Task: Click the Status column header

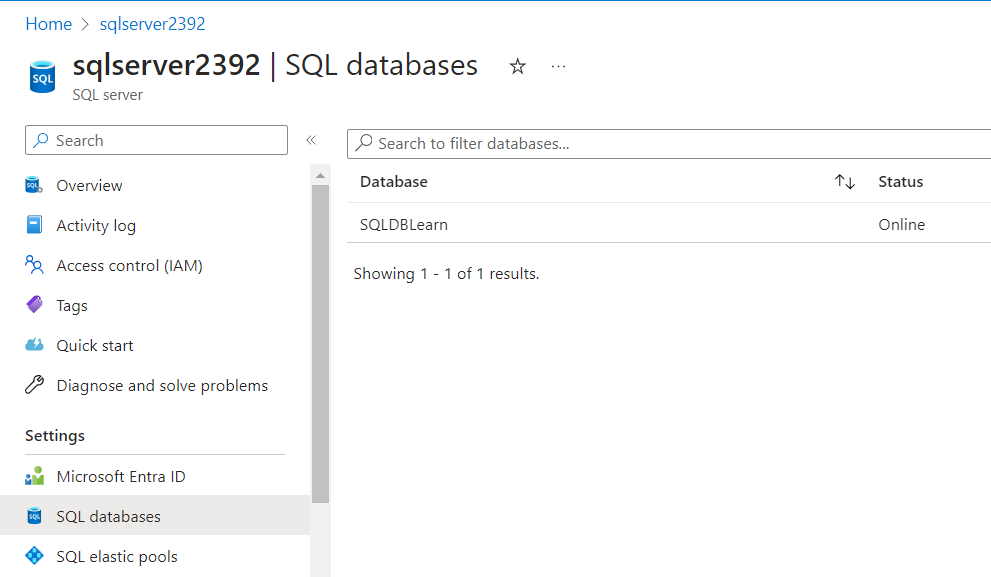Action: (901, 182)
